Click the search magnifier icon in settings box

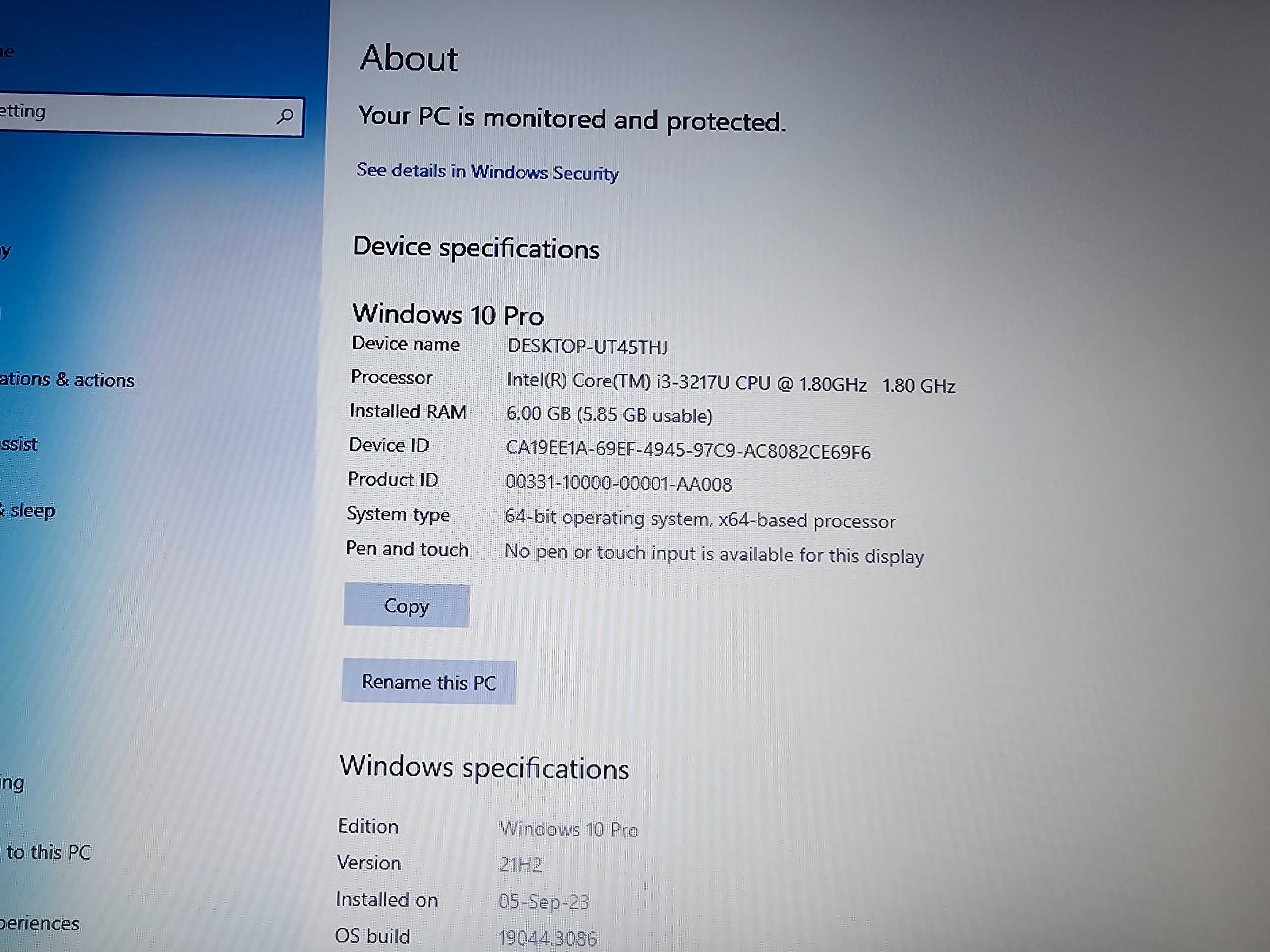285,116
